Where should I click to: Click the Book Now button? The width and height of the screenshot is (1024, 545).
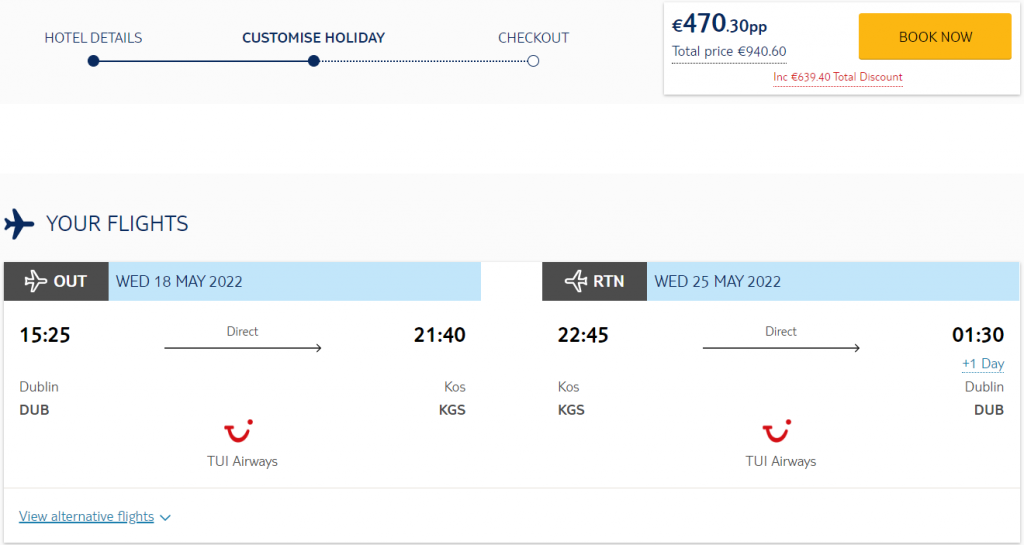point(935,37)
